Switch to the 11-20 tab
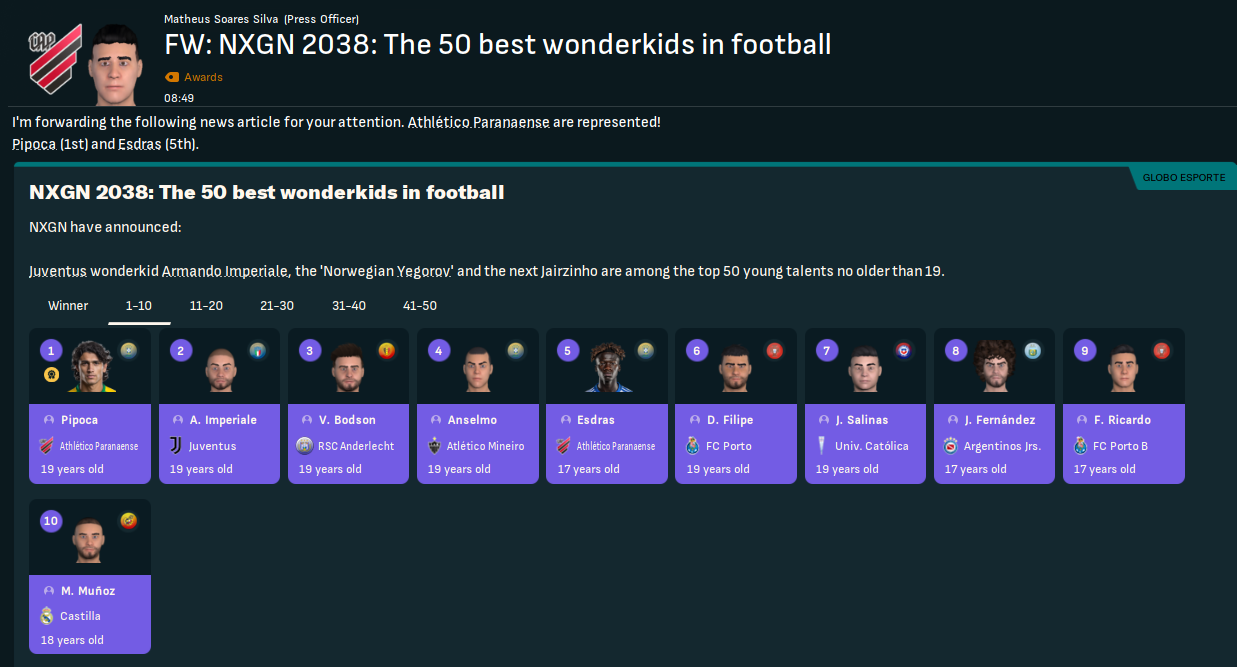Image resolution: width=1237 pixels, height=667 pixels. [x=206, y=305]
